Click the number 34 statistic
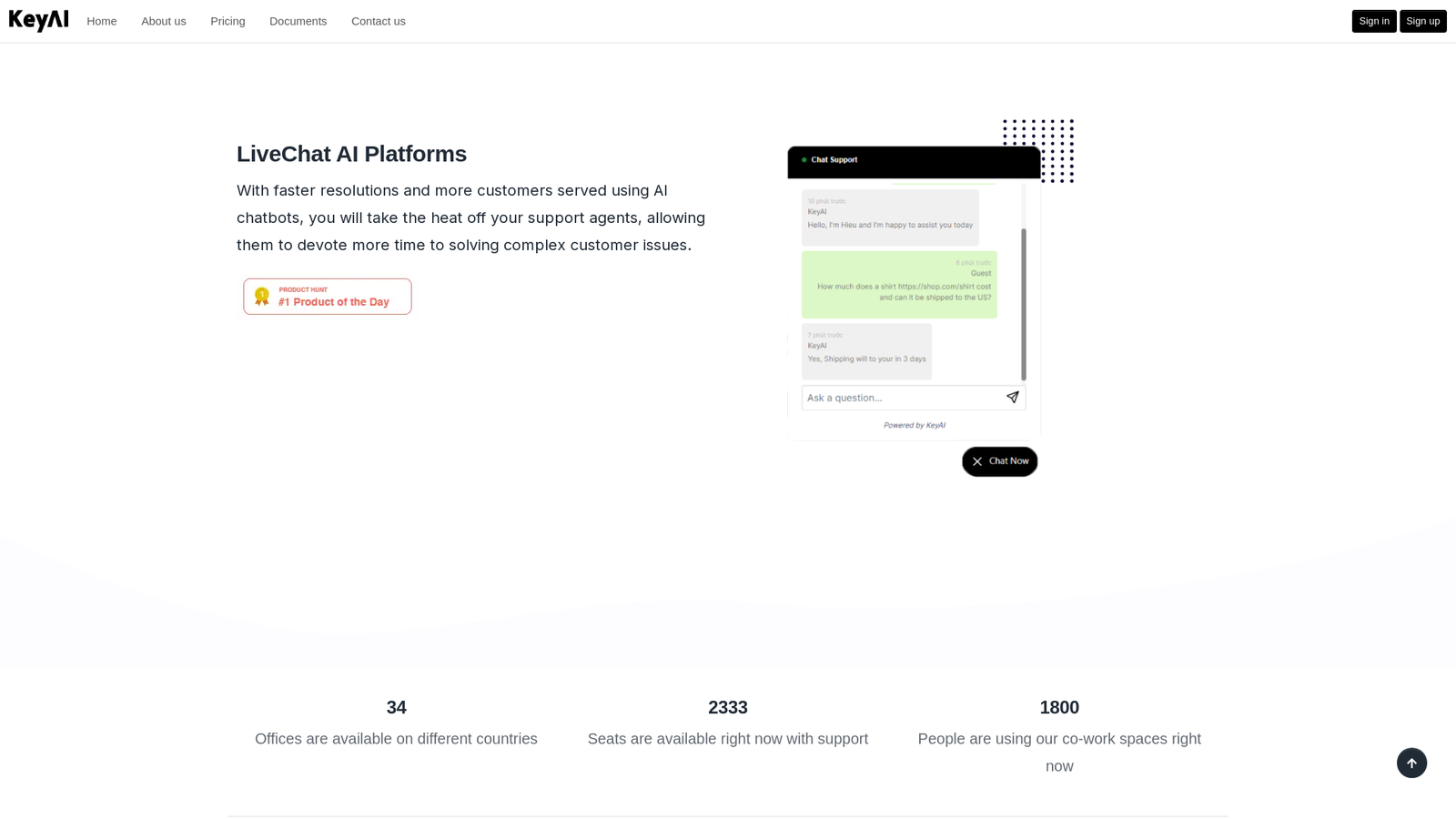This screenshot has width=1456, height=819. pyautogui.click(x=397, y=707)
